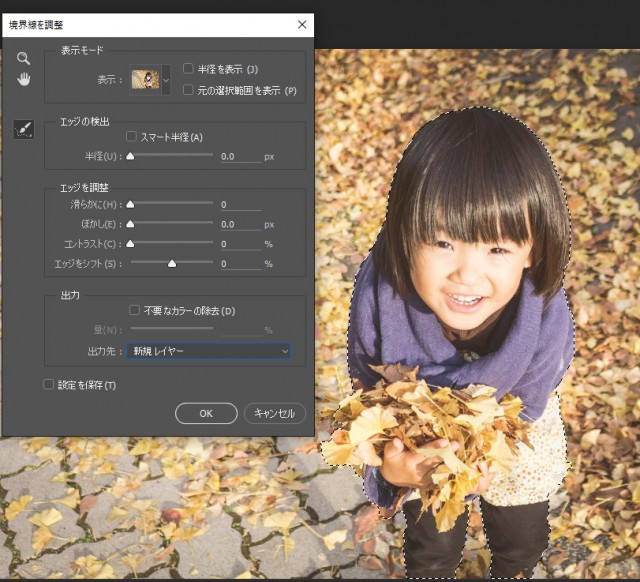Check the 不要なカラーの除去 (D) option
Image resolution: width=640 pixels, height=582 pixels.
tap(135, 311)
